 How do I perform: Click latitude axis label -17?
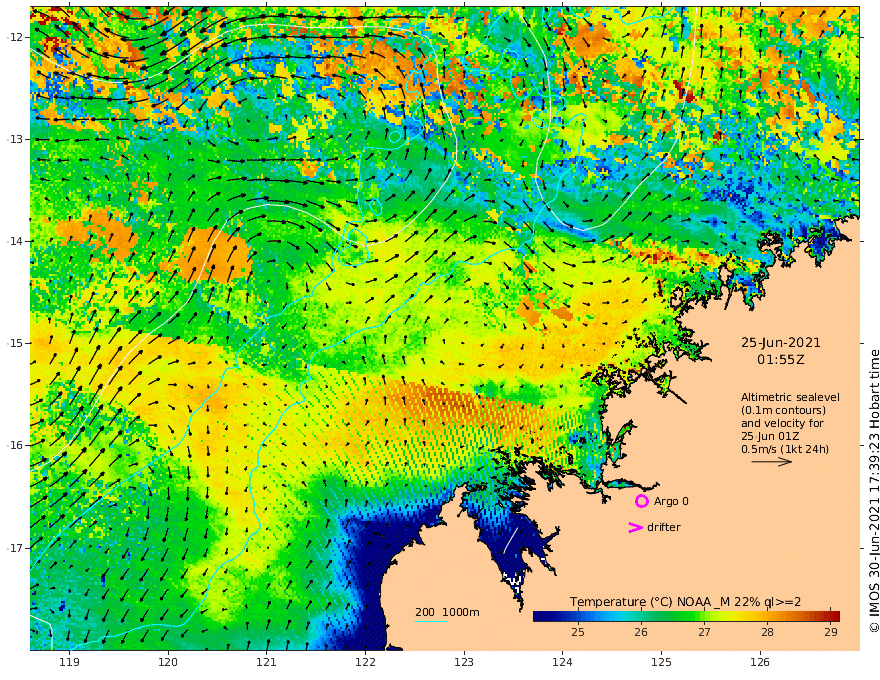coord(14,548)
